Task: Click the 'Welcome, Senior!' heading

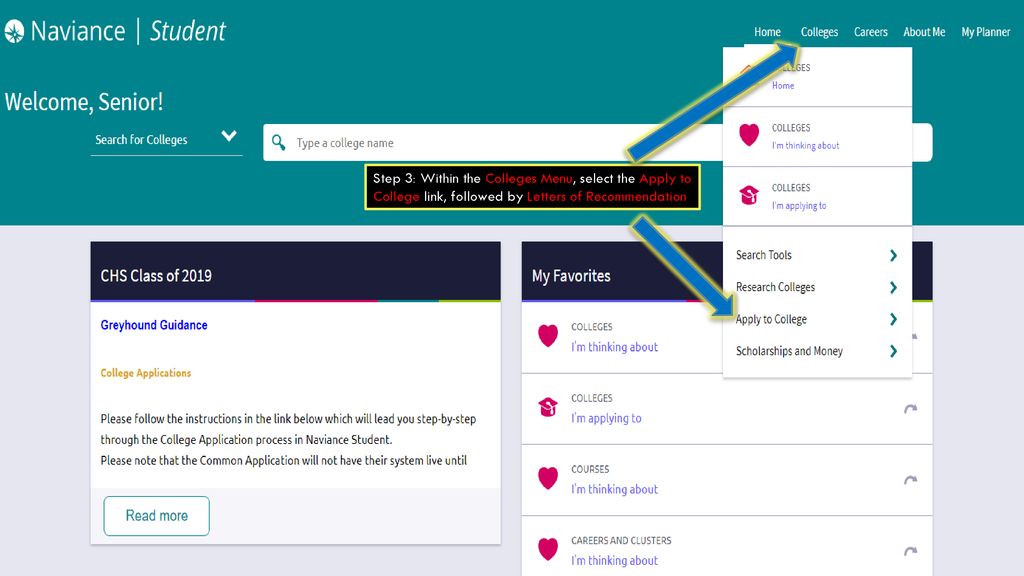Action: [84, 102]
